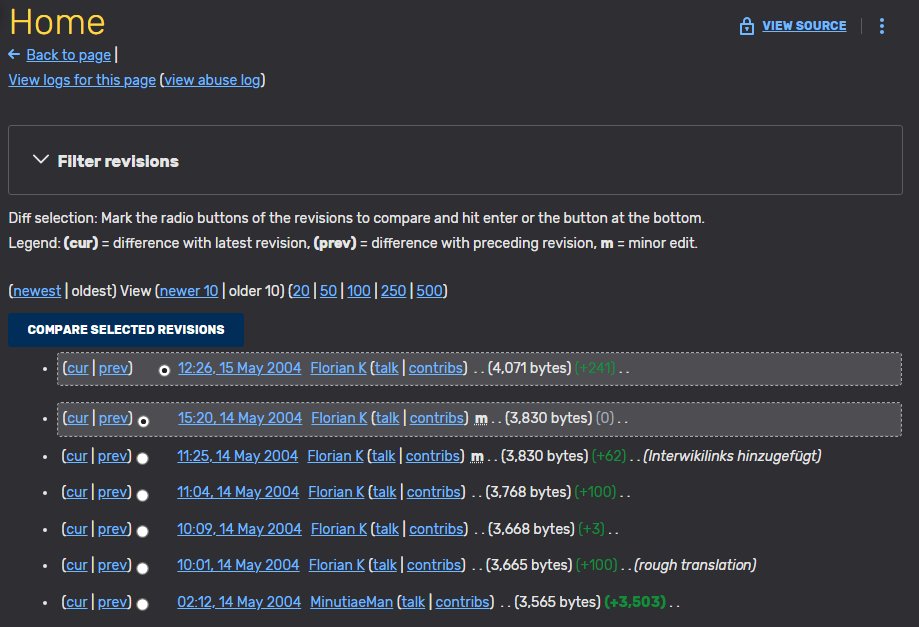View newer 10 revisions
Screen dimensions: 919x627
click(x=189, y=291)
